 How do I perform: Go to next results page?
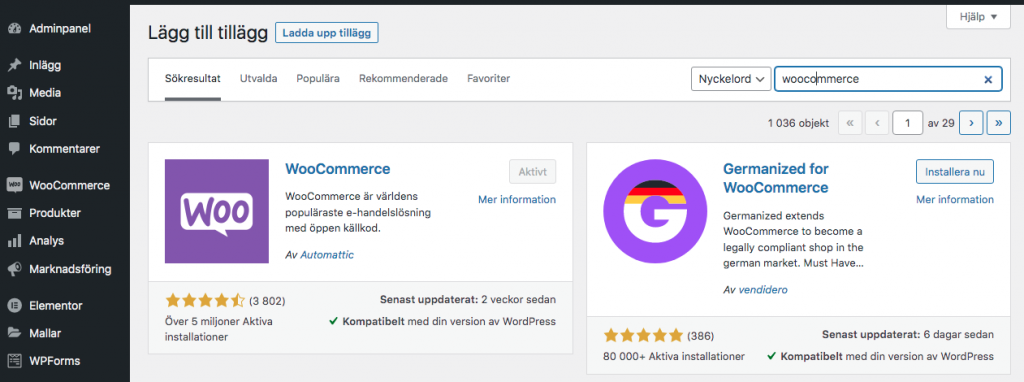pos(971,122)
